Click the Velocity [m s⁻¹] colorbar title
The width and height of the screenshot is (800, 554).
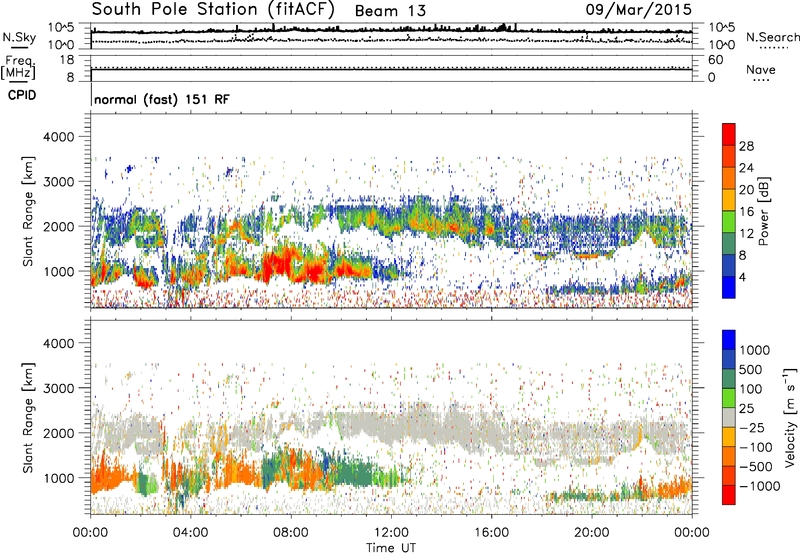tap(790, 417)
